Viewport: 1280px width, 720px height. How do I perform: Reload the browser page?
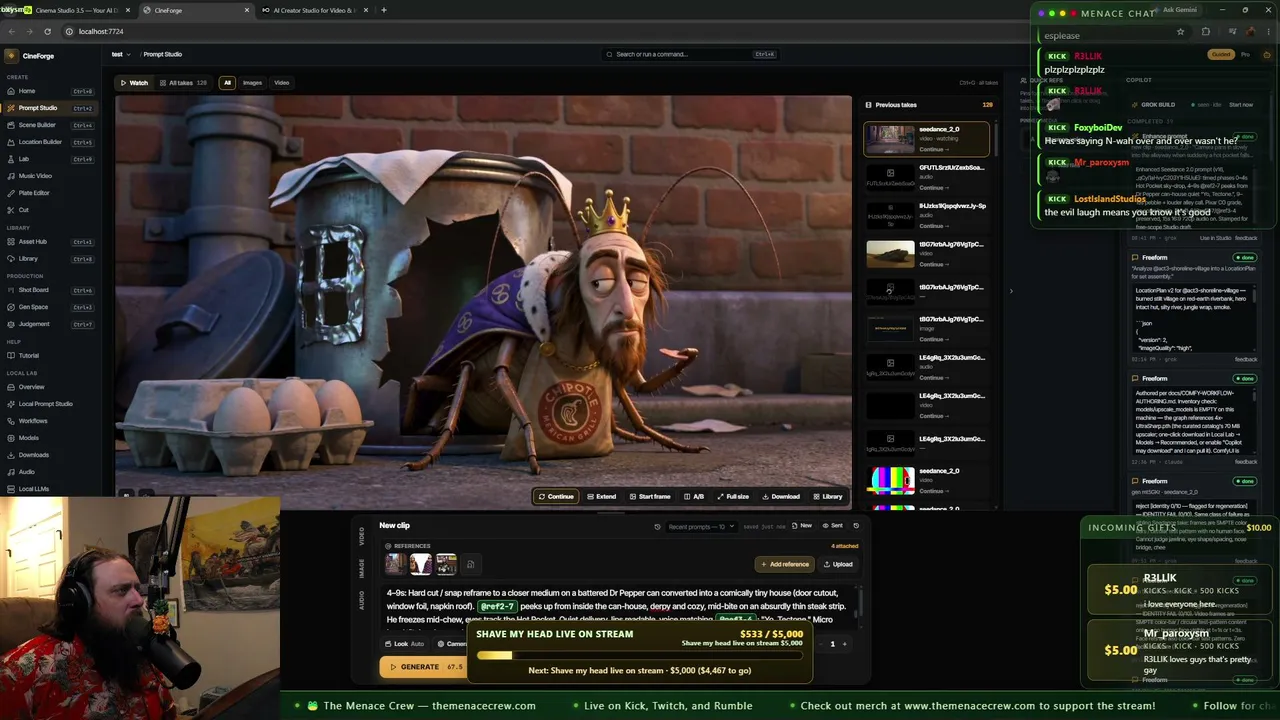click(x=47, y=31)
